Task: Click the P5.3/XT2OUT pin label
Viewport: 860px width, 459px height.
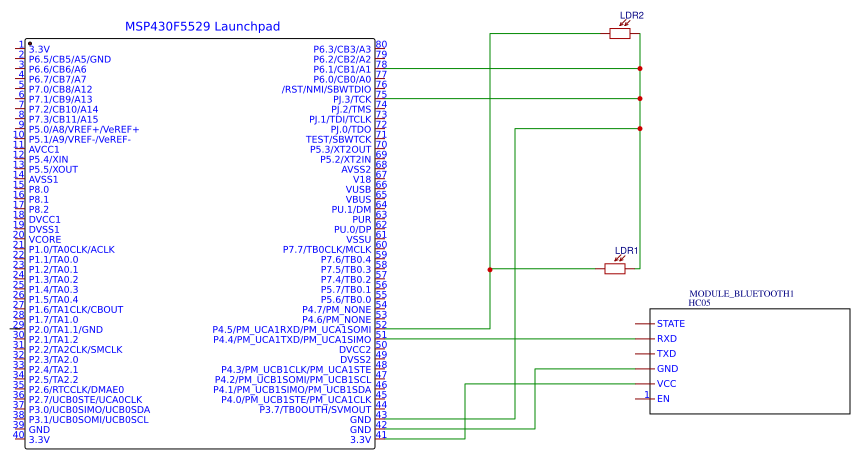Action: coord(341,149)
